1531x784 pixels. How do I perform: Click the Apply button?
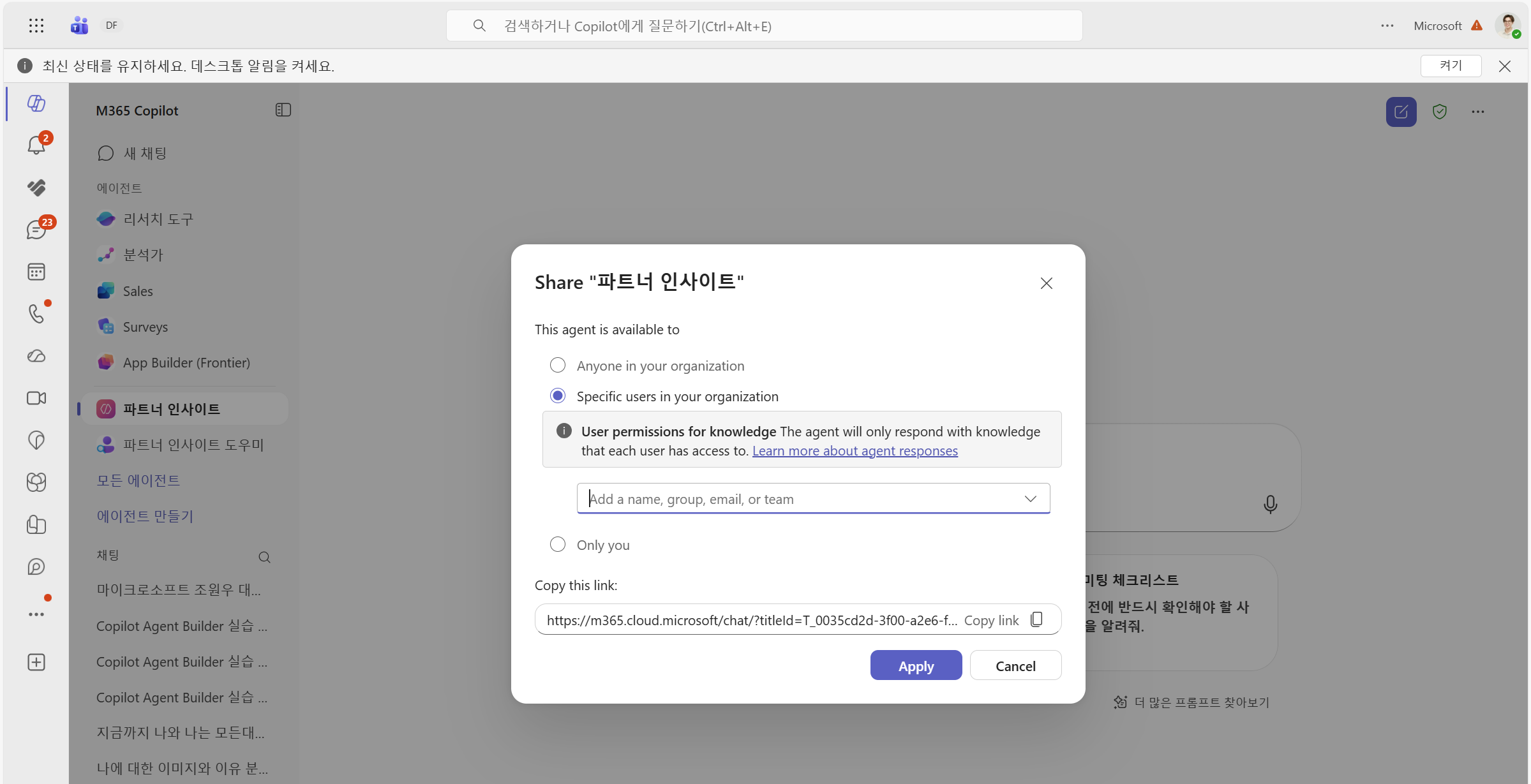pyautogui.click(x=916, y=665)
